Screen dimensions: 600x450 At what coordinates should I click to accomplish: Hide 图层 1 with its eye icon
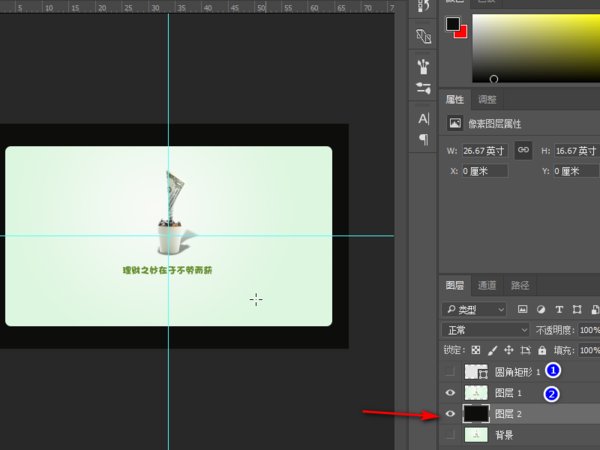[450, 393]
